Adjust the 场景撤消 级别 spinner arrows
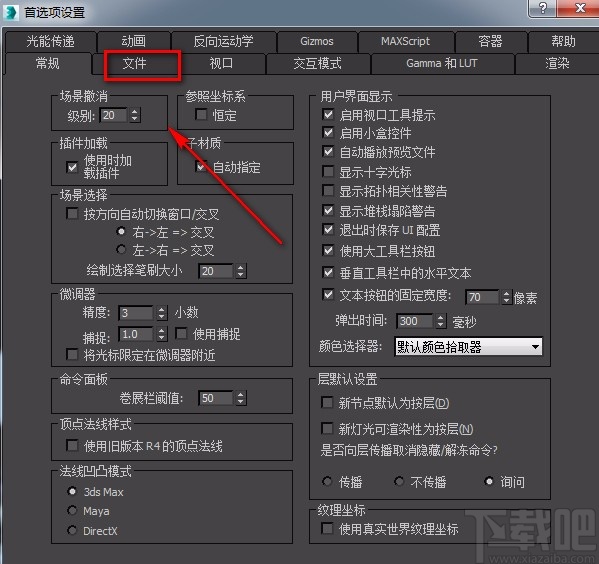This screenshot has width=599, height=564. coord(134,115)
